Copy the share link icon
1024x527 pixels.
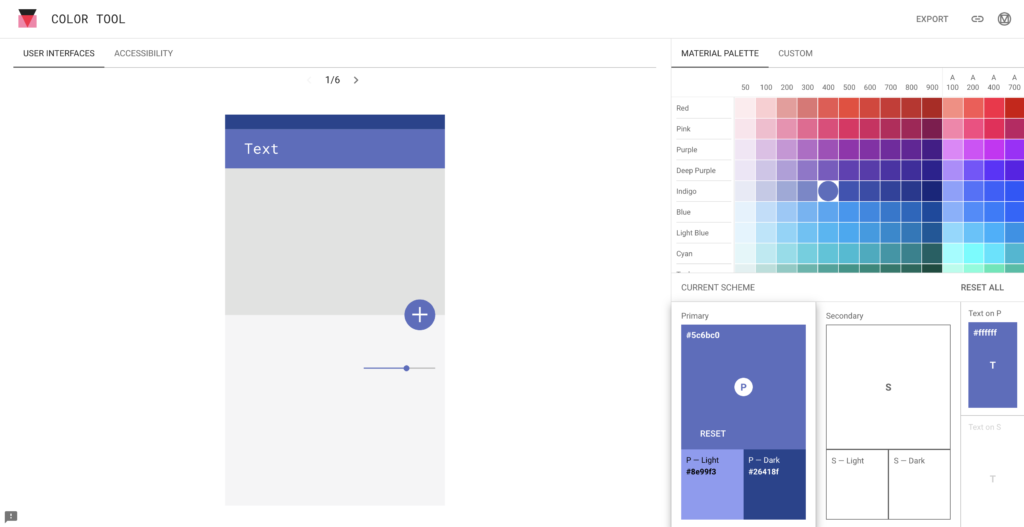click(977, 19)
